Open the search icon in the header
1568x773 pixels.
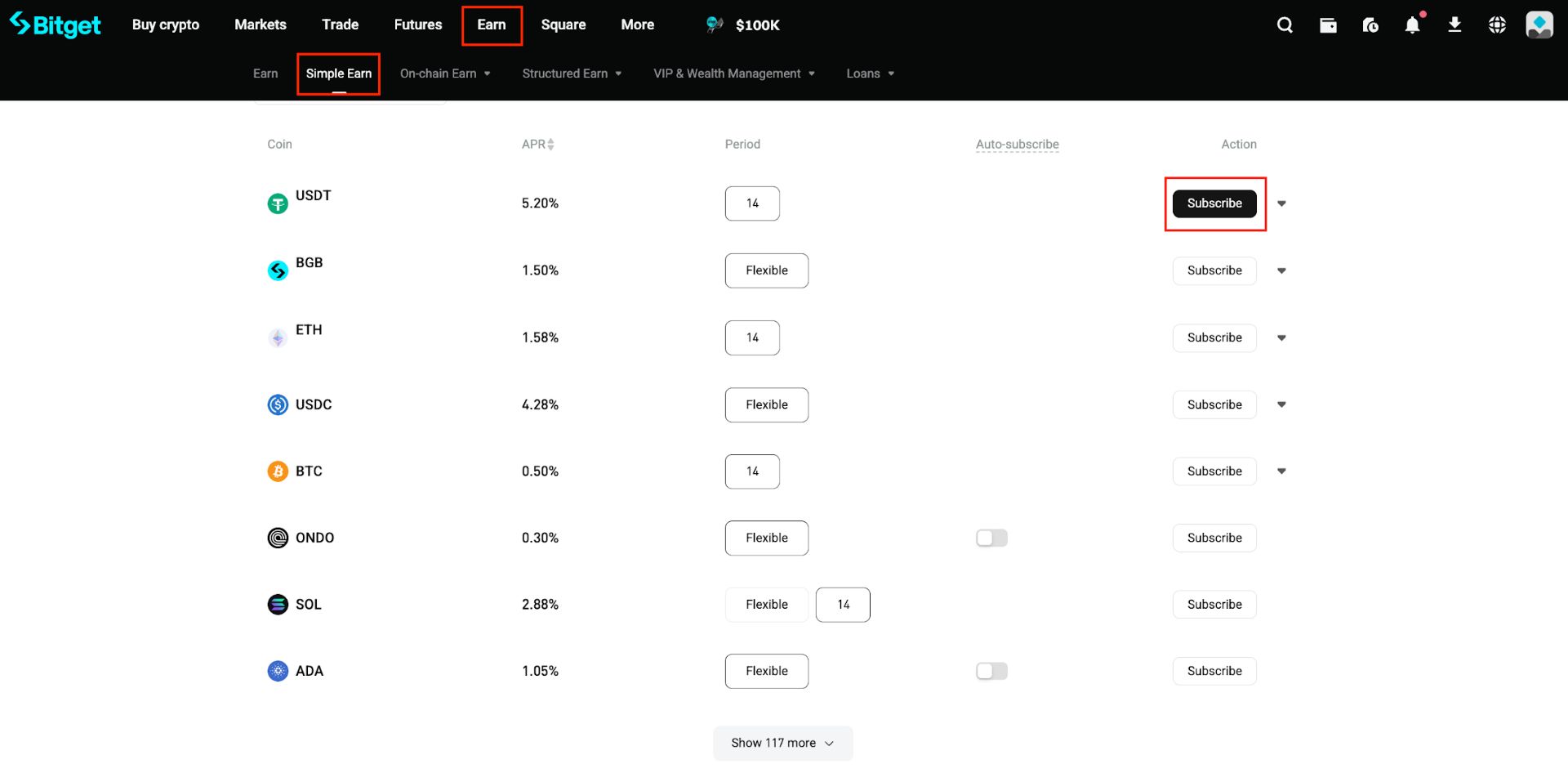click(1285, 25)
